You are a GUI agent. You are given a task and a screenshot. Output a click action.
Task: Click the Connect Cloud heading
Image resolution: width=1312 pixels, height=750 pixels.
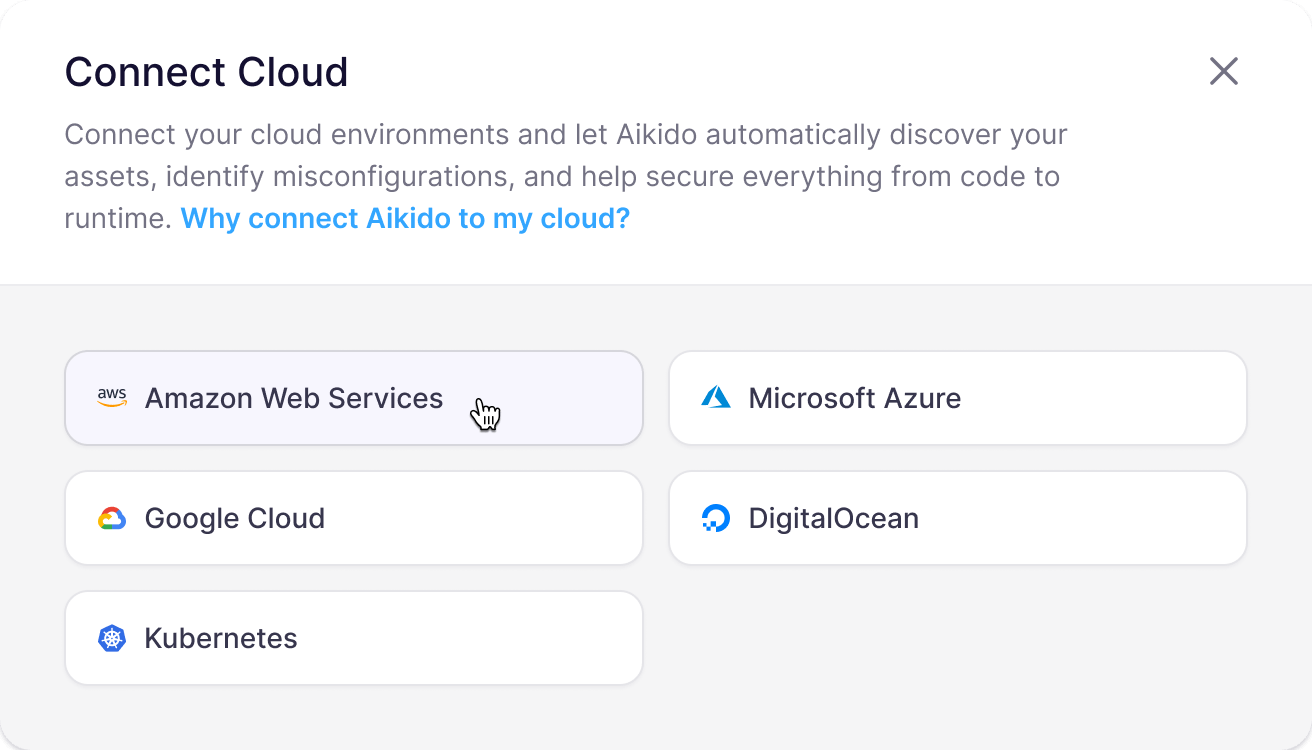pyautogui.click(x=206, y=72)
